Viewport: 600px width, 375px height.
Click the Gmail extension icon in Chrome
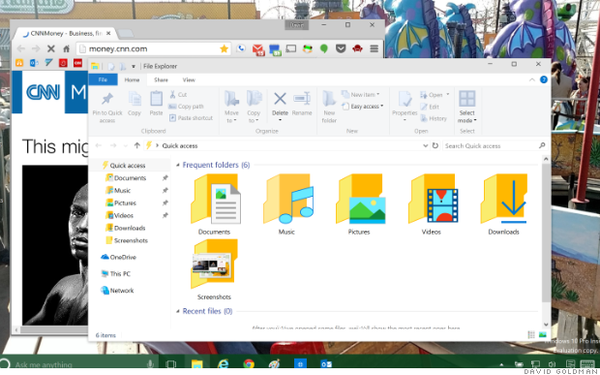point(258,49)
